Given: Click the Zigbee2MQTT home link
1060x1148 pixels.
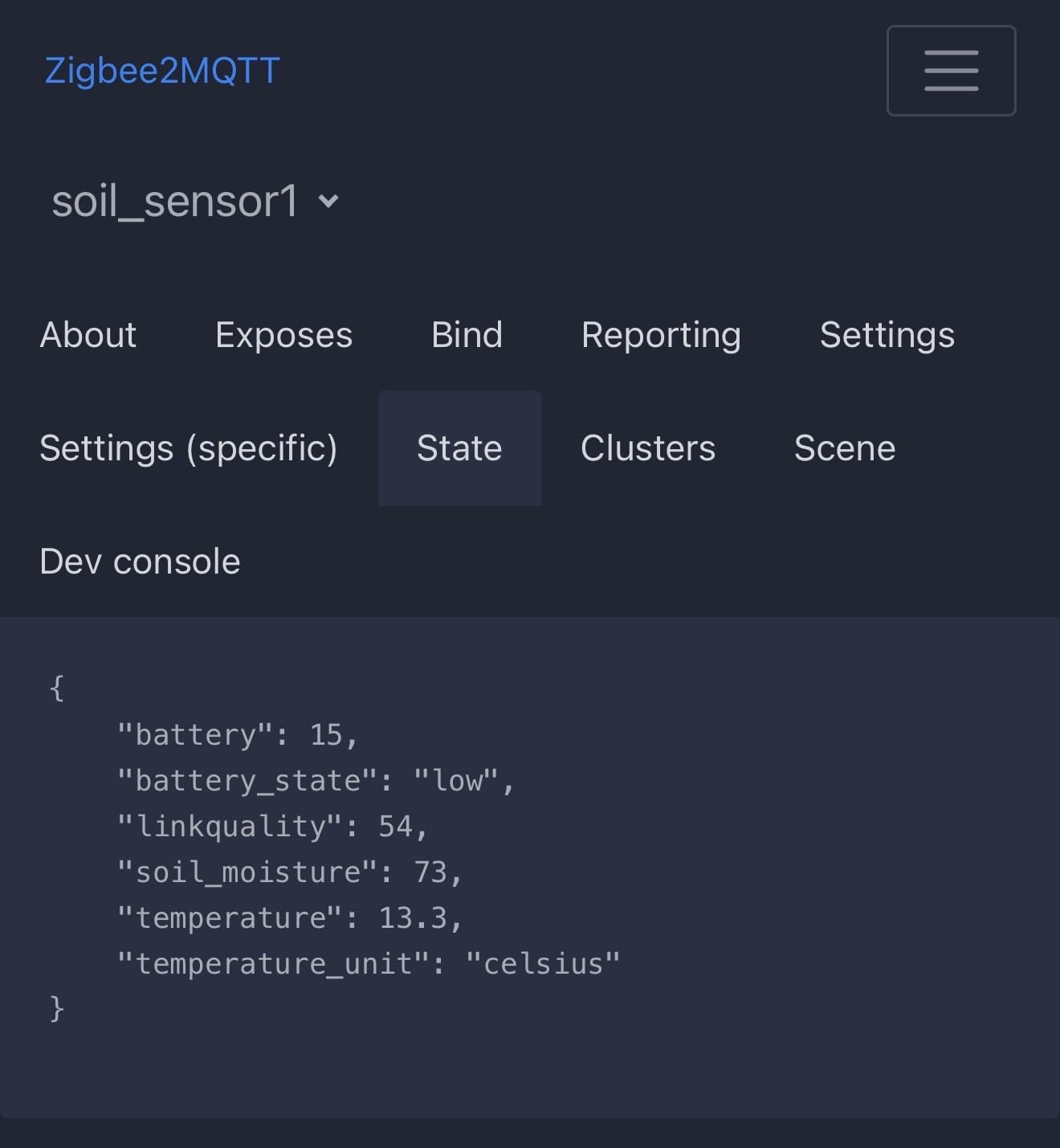Looking at the screenshot, I should (x=162, y=71).
